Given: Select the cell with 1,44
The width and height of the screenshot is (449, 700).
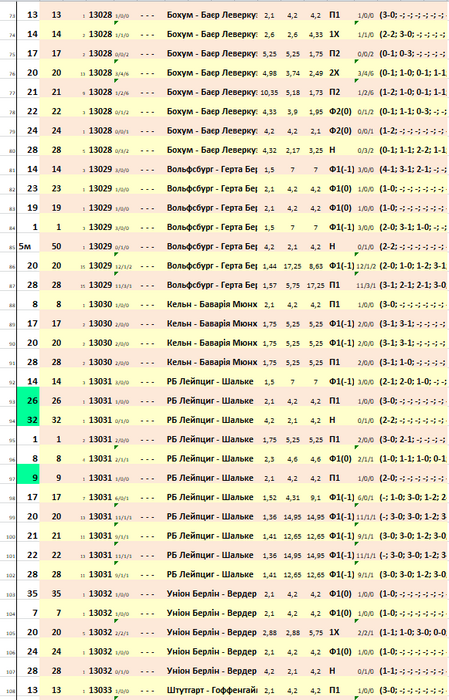Looking at the screenshot, I should click(269, 266).
